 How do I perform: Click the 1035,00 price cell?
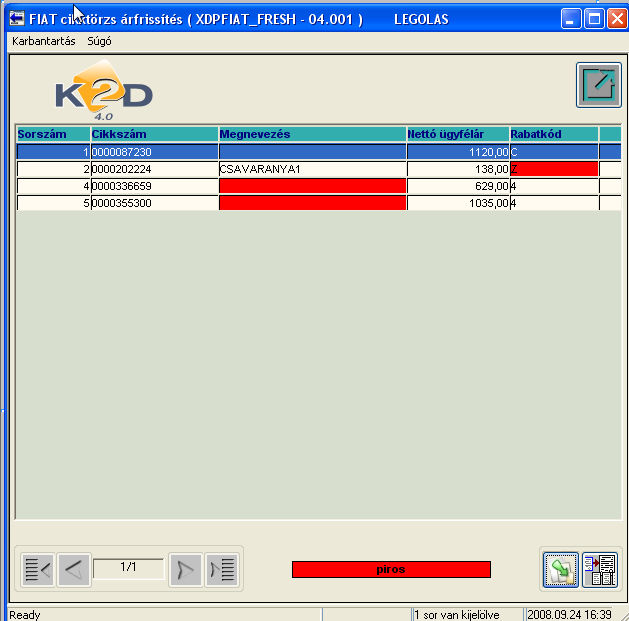[x=458, y=203]
